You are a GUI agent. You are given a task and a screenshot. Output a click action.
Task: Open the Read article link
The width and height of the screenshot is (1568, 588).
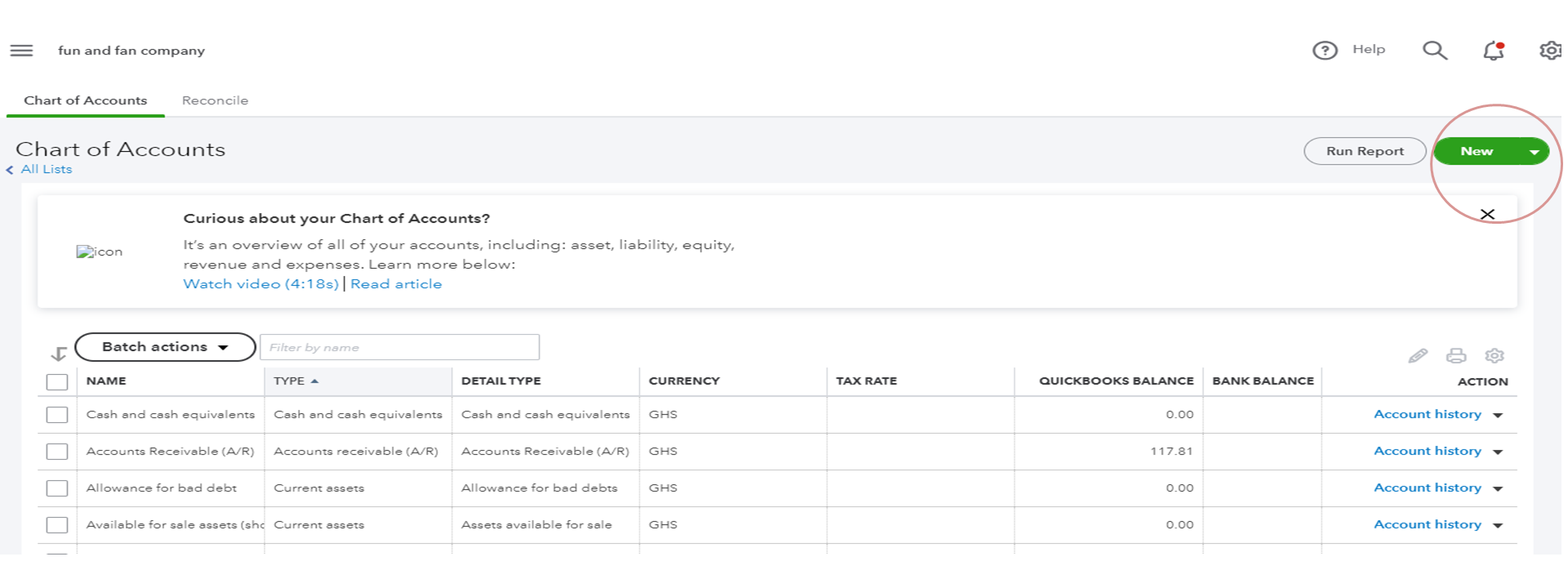pos(396,284)
